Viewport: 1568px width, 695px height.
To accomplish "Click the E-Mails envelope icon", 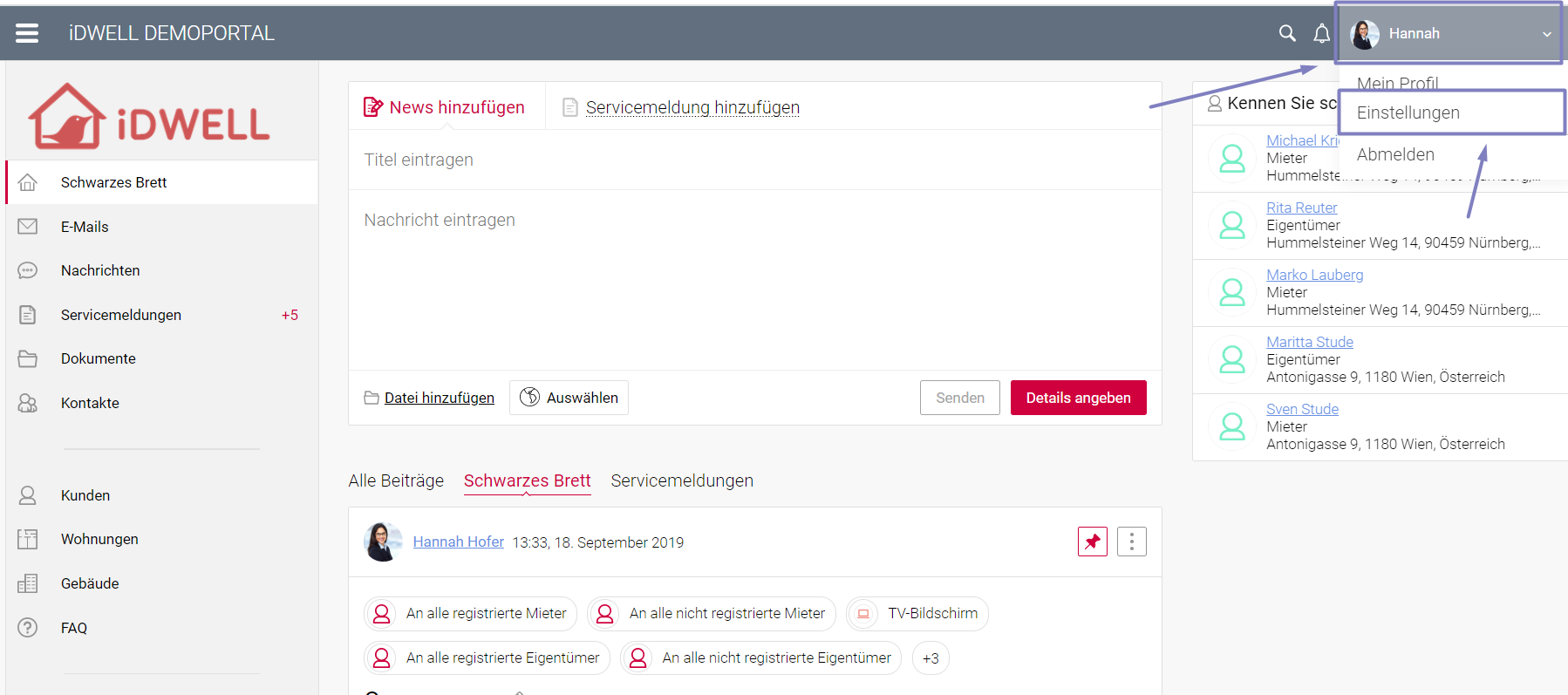I will (28, 227).
